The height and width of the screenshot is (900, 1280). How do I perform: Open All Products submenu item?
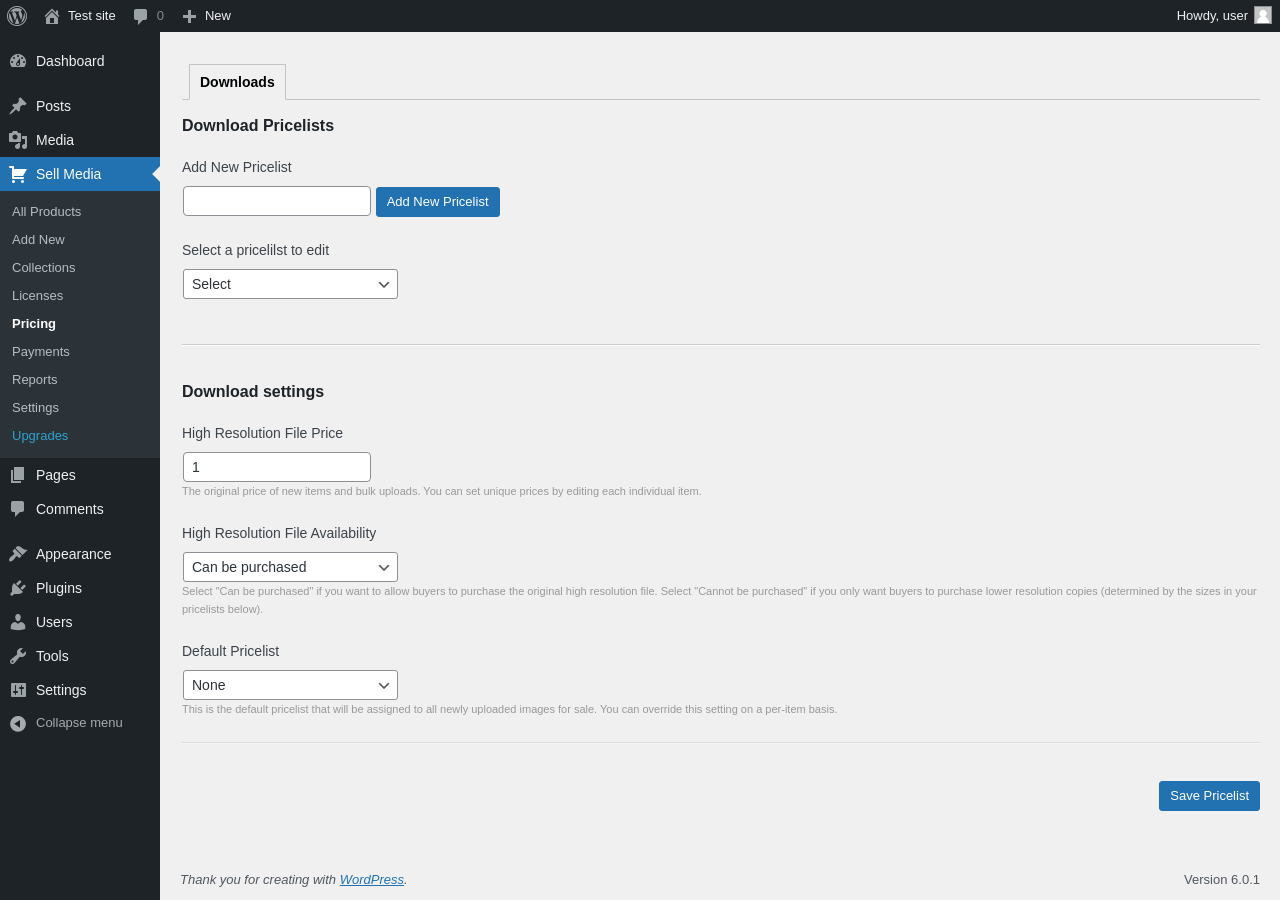(46, 212)
